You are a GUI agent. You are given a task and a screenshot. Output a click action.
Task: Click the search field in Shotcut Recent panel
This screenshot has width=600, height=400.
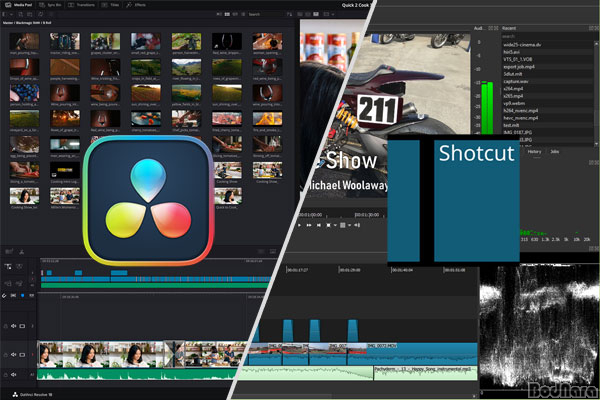click(547, 36)
